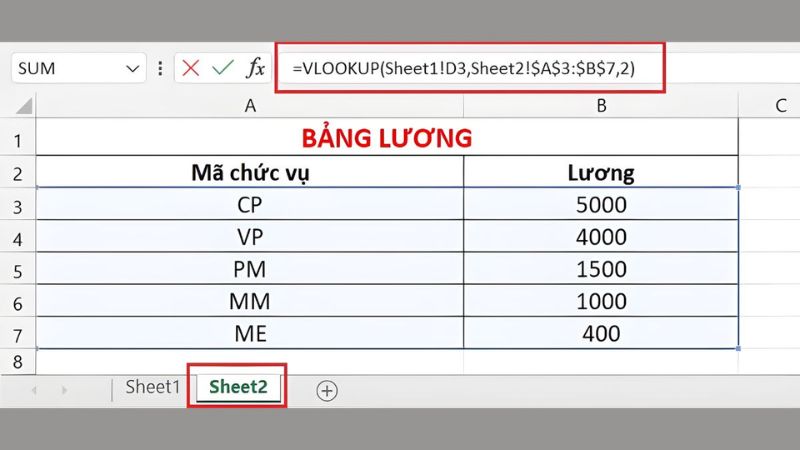
Task: Select column B header
Action: click(x=601, y=106)
